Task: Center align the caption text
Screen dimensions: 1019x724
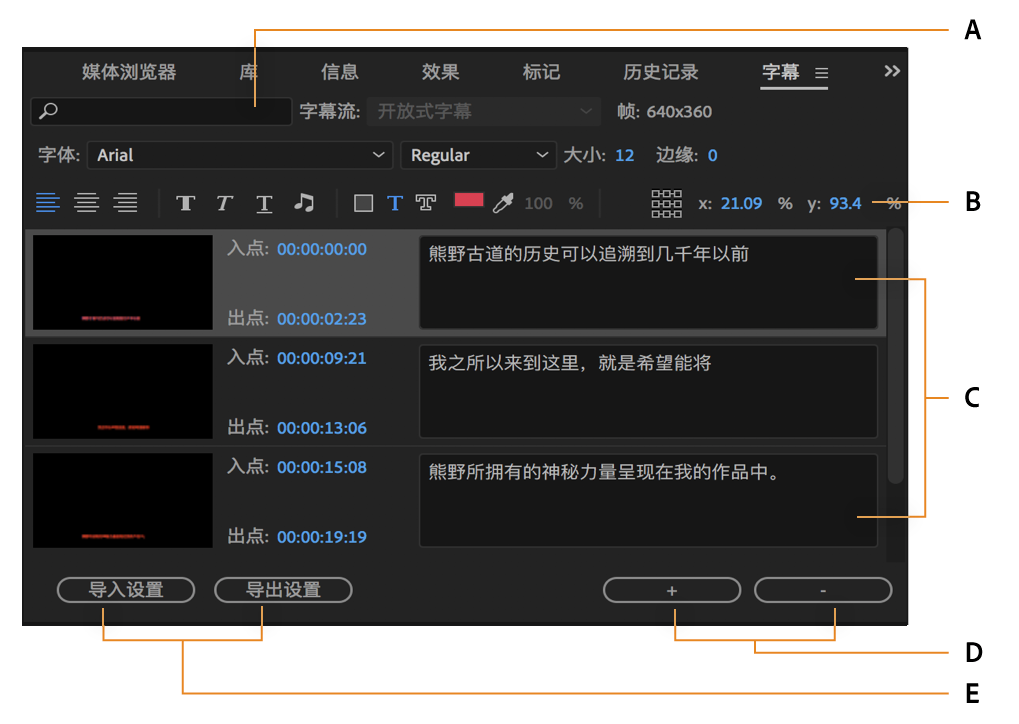Action: pyautogui.click(x=87, y=202)
